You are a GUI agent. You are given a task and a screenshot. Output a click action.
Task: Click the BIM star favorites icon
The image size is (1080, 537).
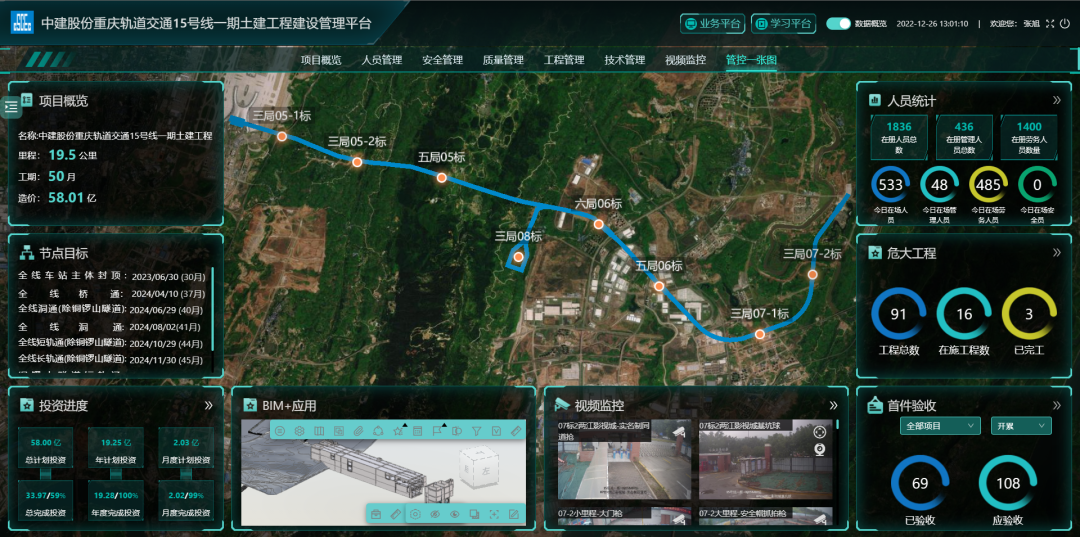tap(398, 431)
